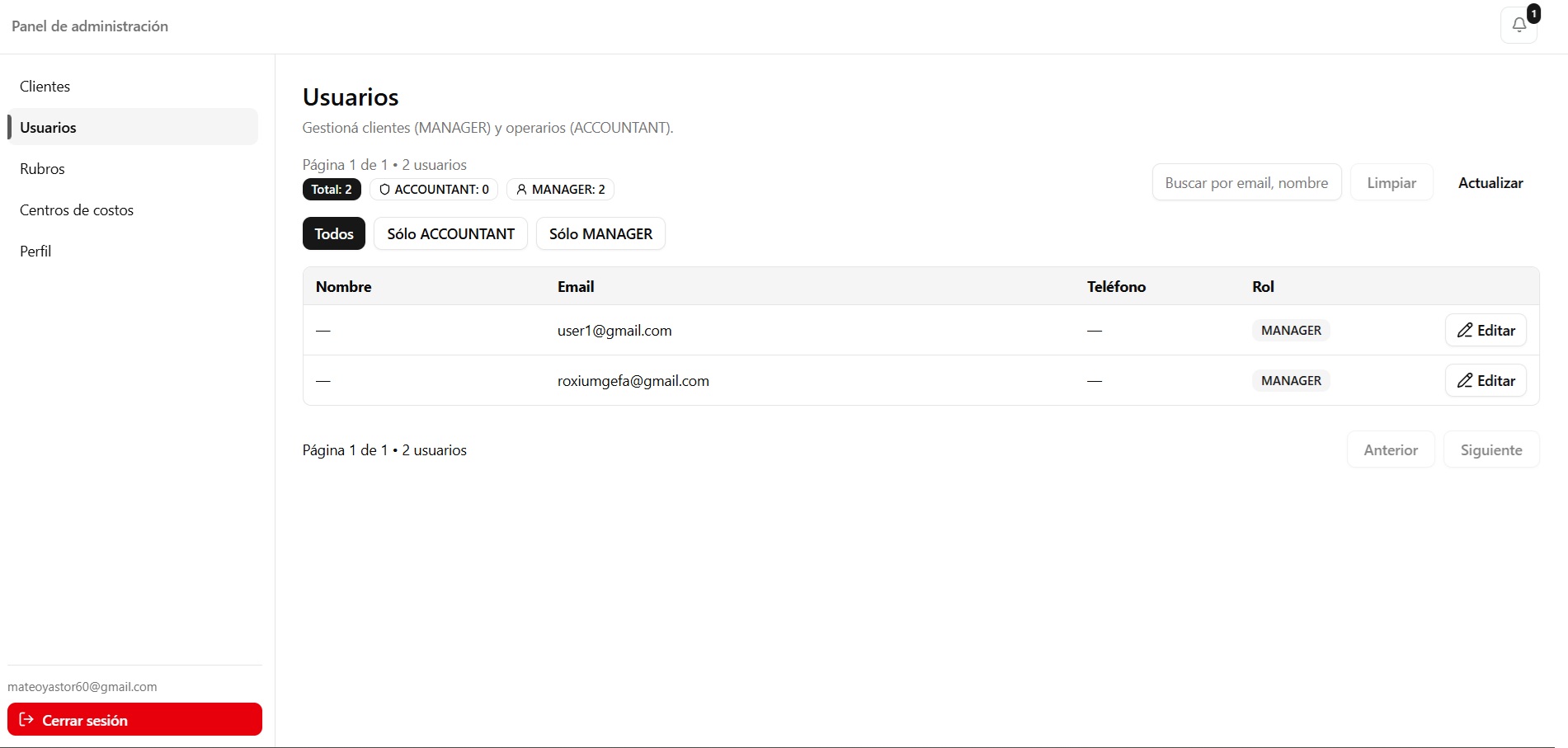Click the logout icon in Cerrar sesión

point(26,720)
